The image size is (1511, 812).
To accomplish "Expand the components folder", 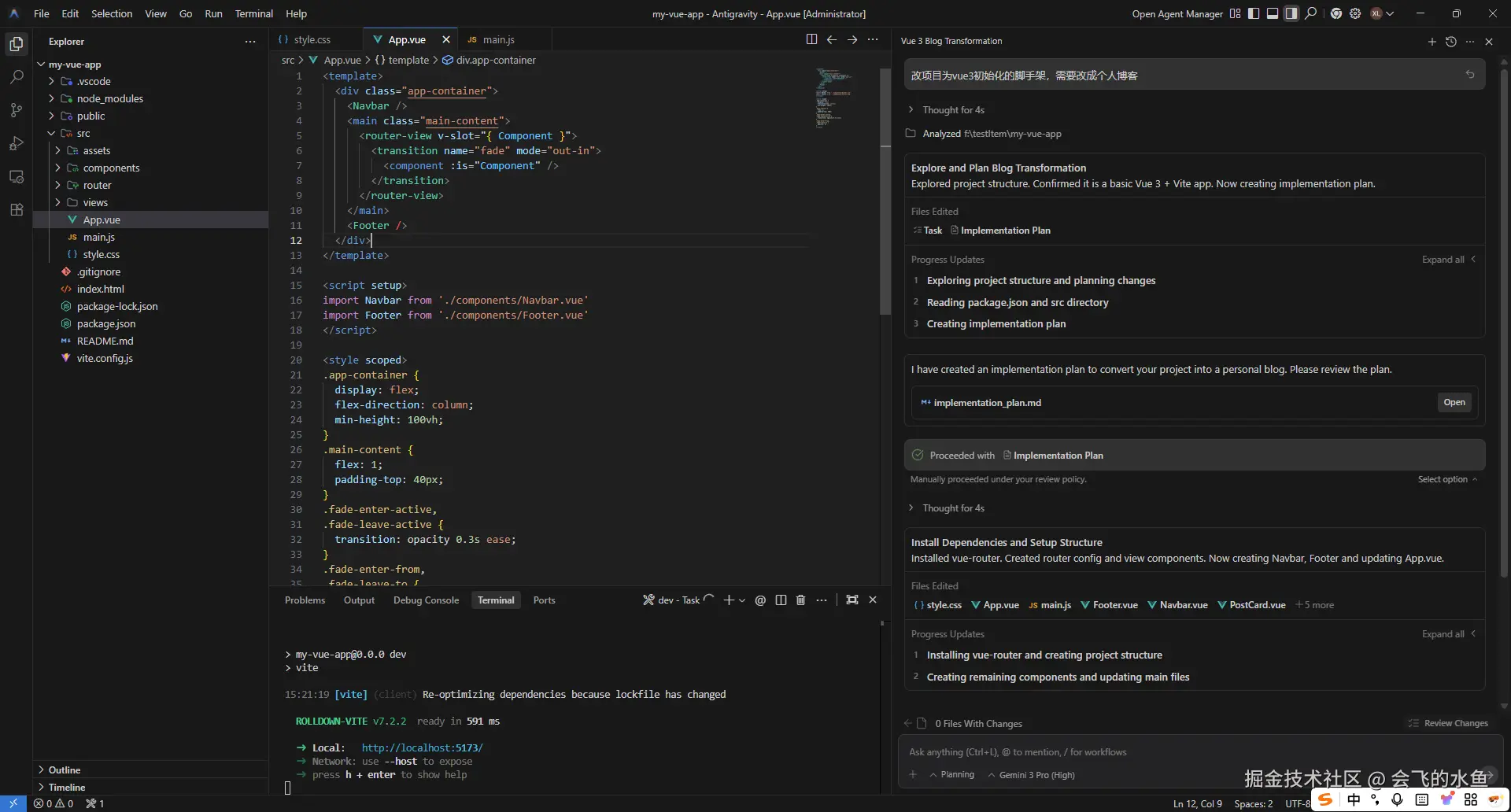I will 111,168.
